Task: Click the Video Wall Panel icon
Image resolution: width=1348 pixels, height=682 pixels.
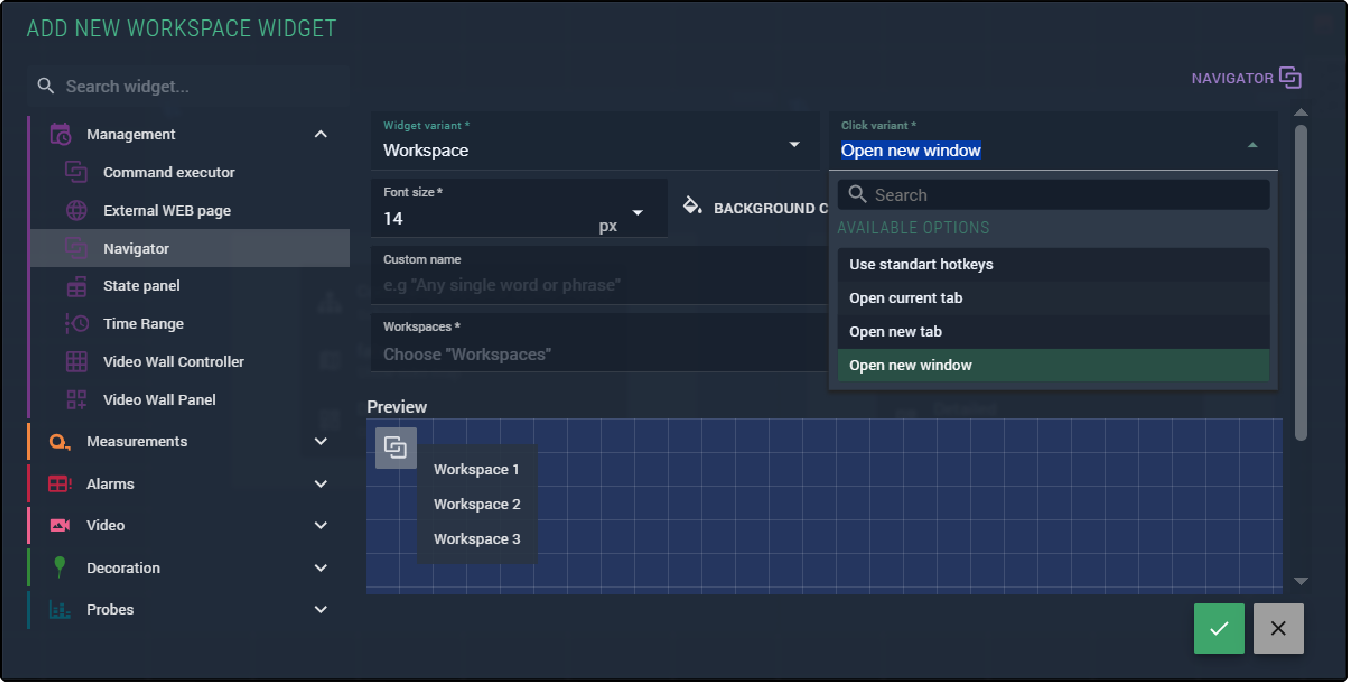Action: [x=77, y=400]
